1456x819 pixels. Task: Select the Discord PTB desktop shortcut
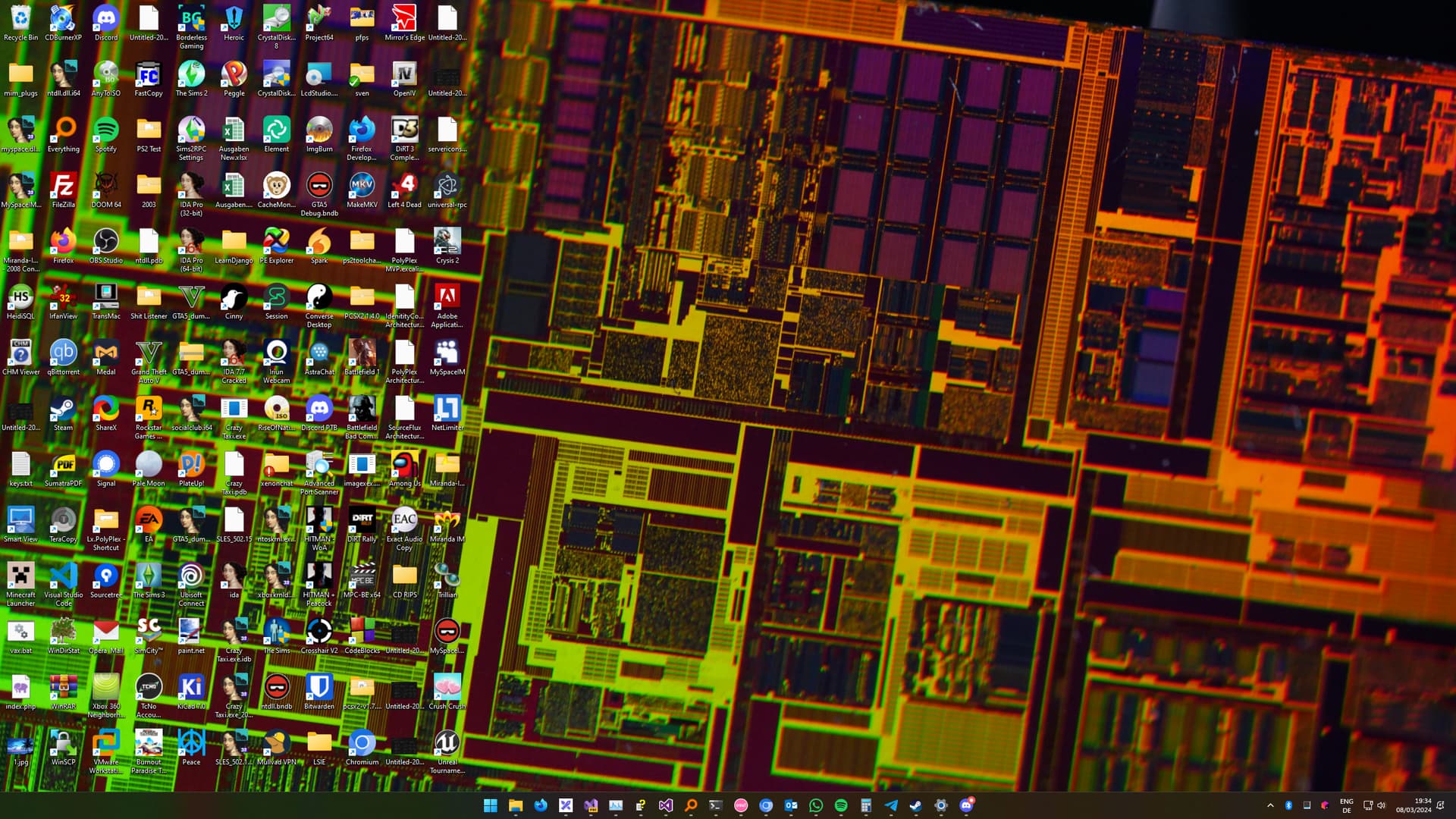click(319, 413)
